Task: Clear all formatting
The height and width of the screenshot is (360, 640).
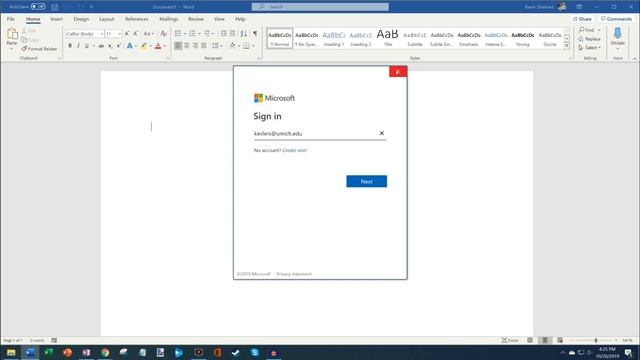Action: [164, 33]
